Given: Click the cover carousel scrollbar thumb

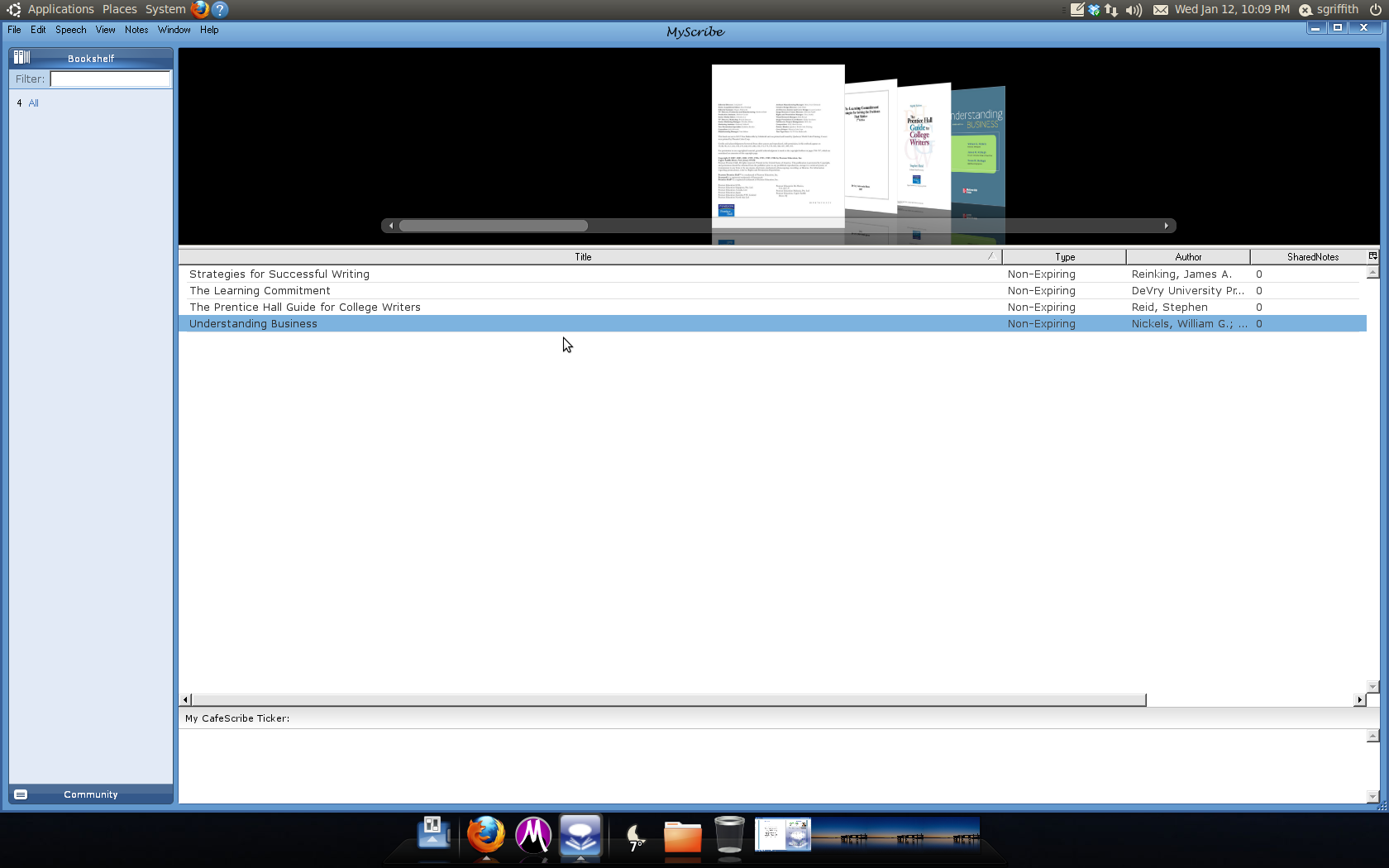Looking at the screenshot, I should pos(494,226).
